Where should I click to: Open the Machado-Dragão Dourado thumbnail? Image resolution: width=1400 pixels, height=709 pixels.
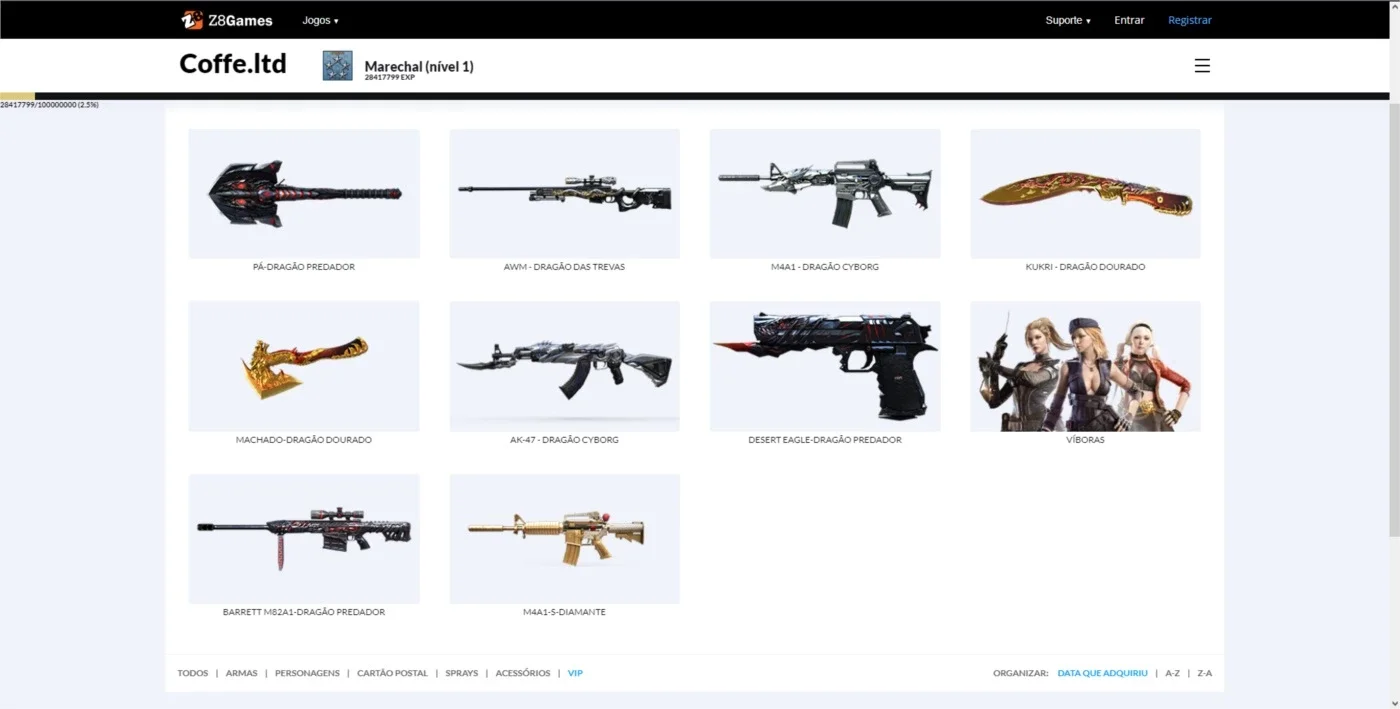click(x=304, y=366)
